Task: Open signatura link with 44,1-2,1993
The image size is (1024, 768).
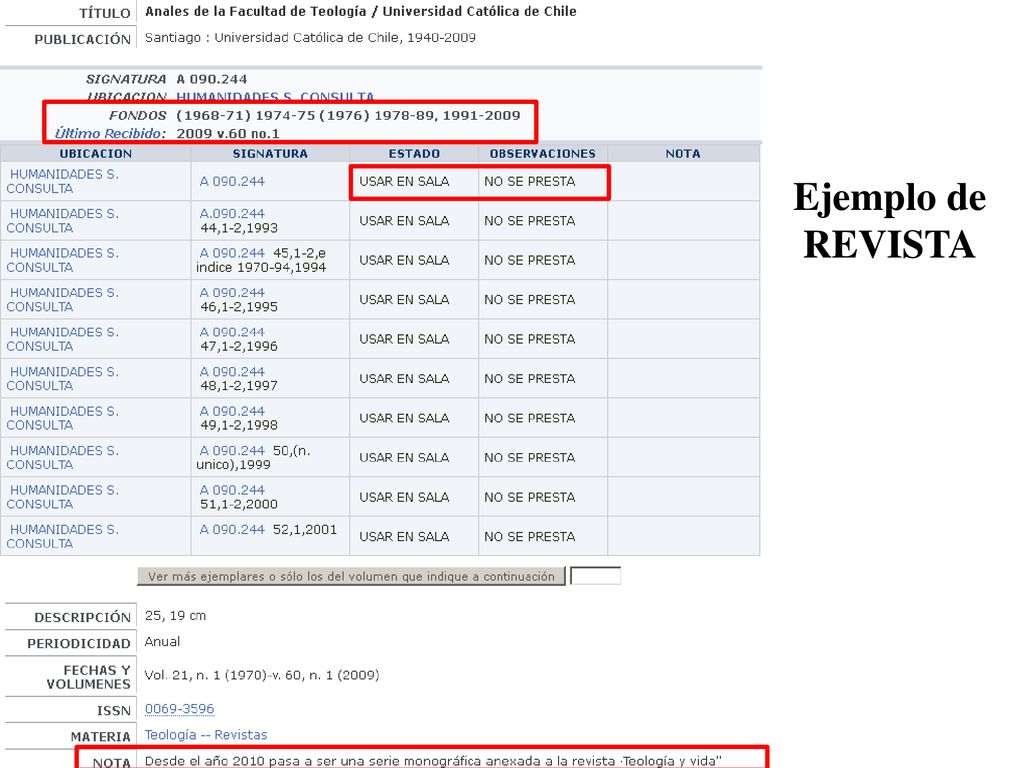Action: [232, 214]
